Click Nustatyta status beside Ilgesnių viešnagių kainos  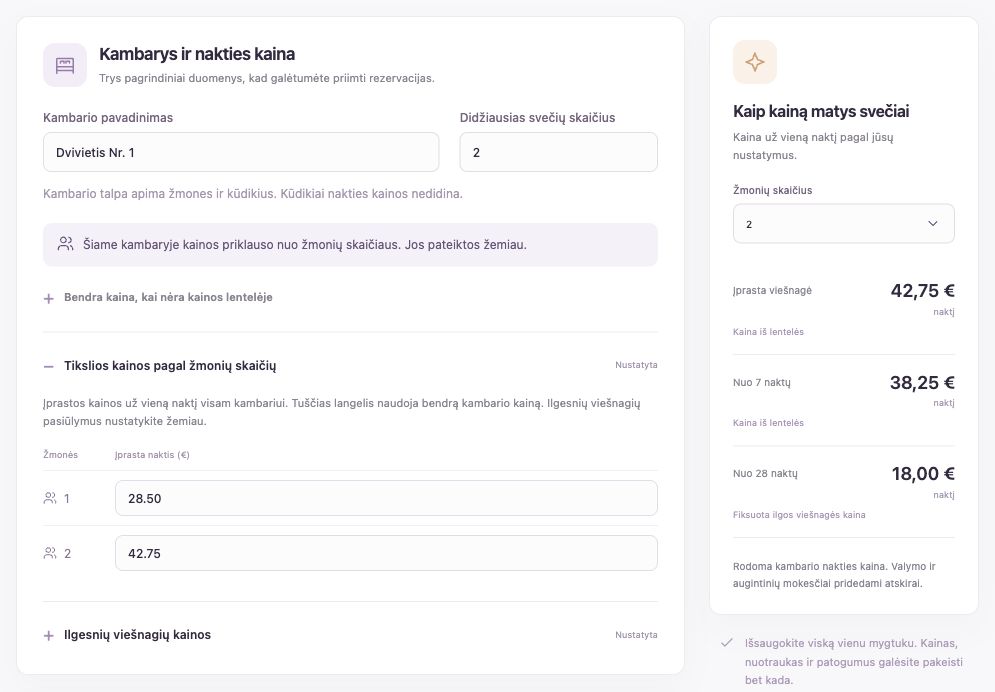coord(636,635)
